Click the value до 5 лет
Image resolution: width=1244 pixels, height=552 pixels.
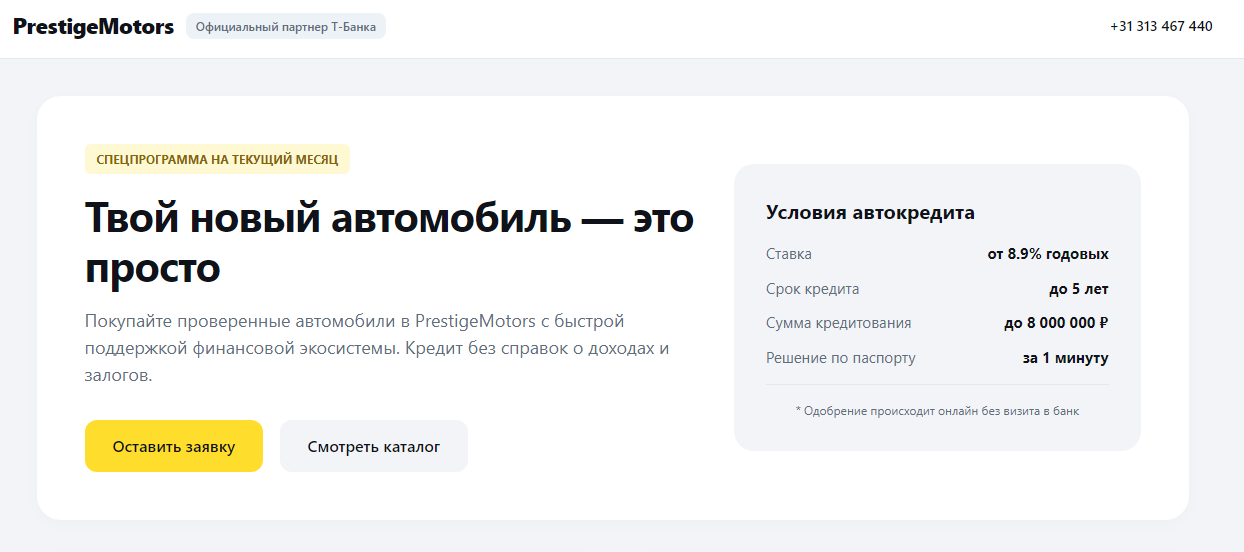pos(1079,289)
